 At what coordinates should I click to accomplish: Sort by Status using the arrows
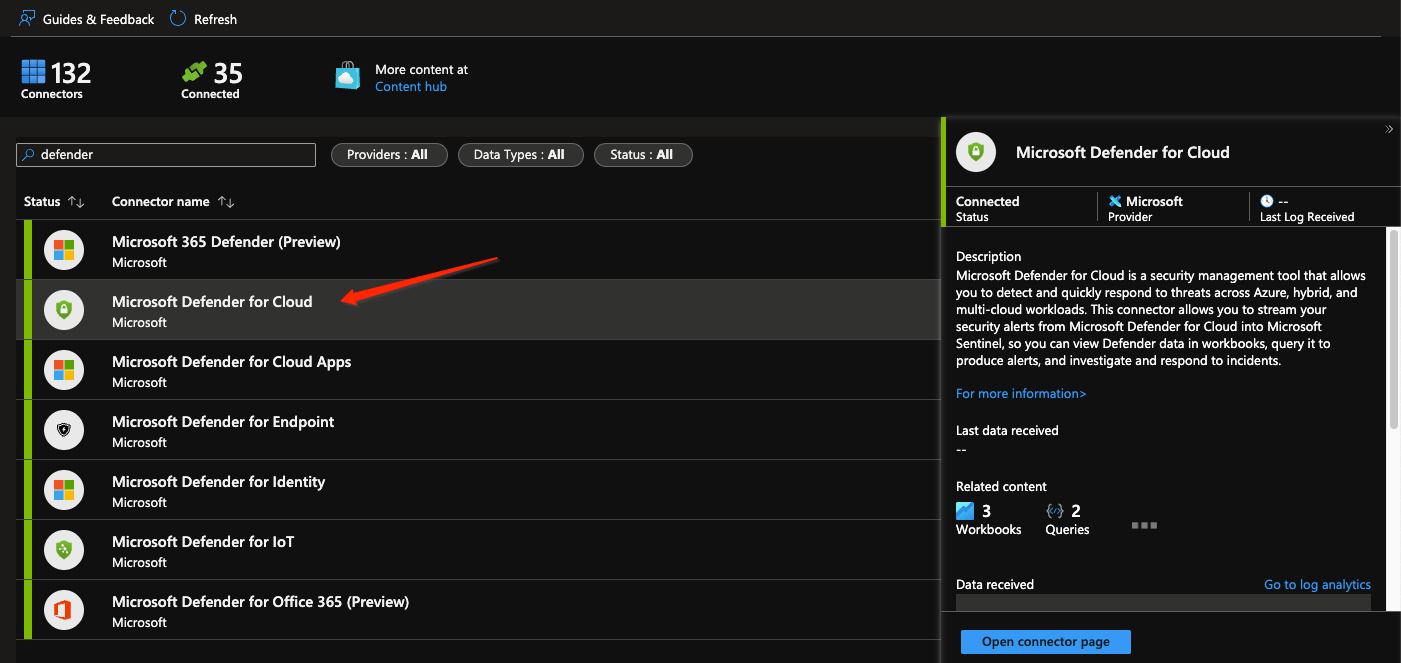tap(76, 202)
